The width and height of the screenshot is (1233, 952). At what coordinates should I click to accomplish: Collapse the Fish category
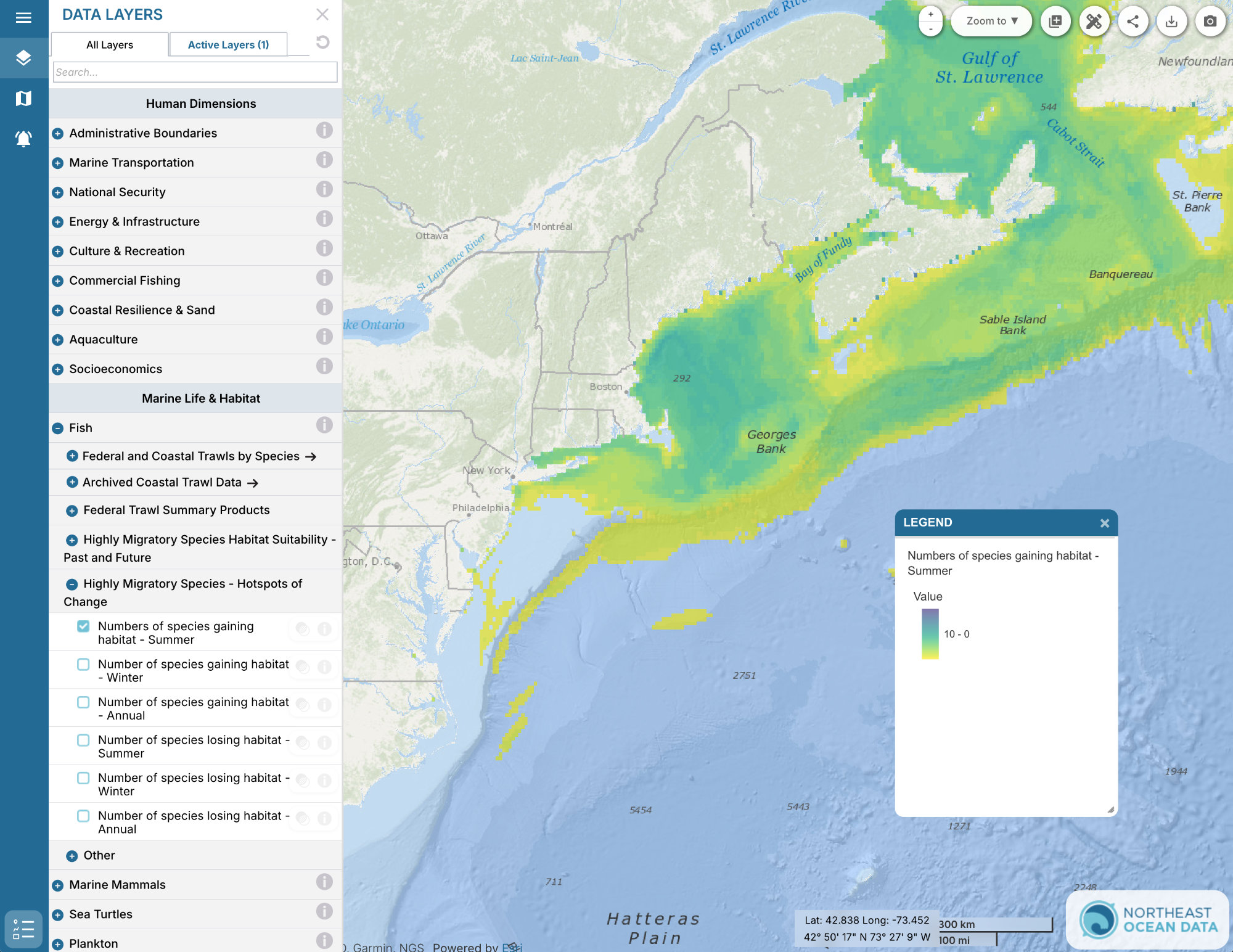(58, 428)
